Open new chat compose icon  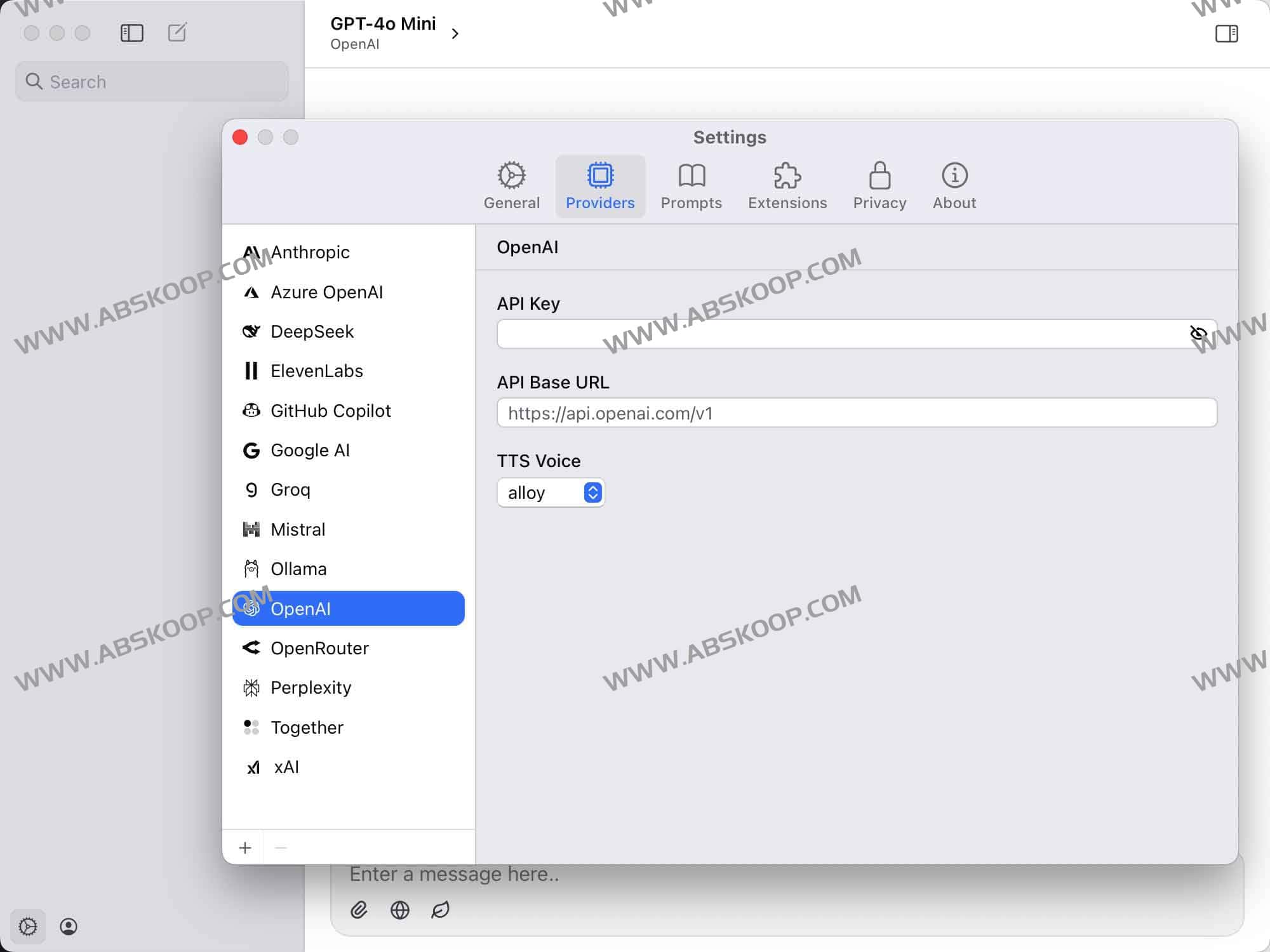[177, 32]
